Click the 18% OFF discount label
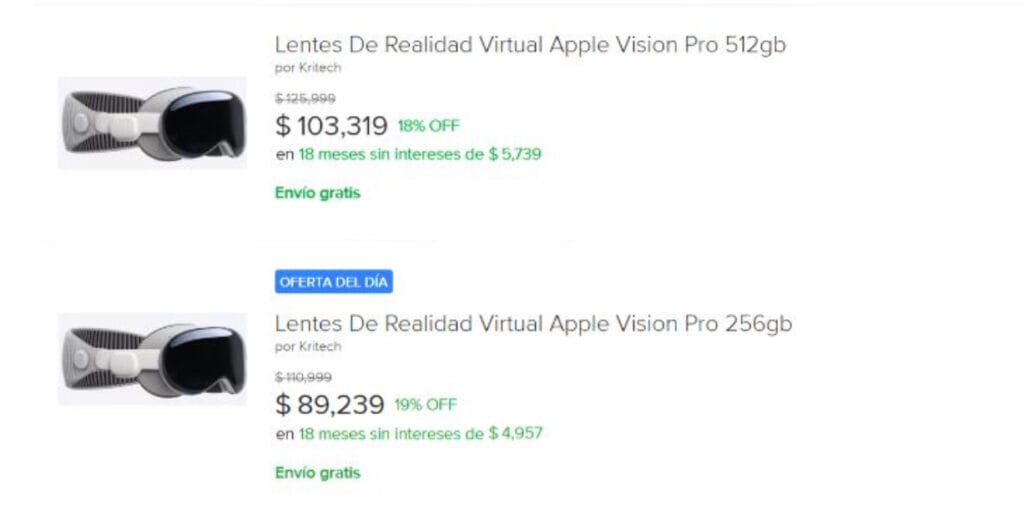Viewport: 1024px width, 510px height. pyautogui.click(x=428, y=126)
